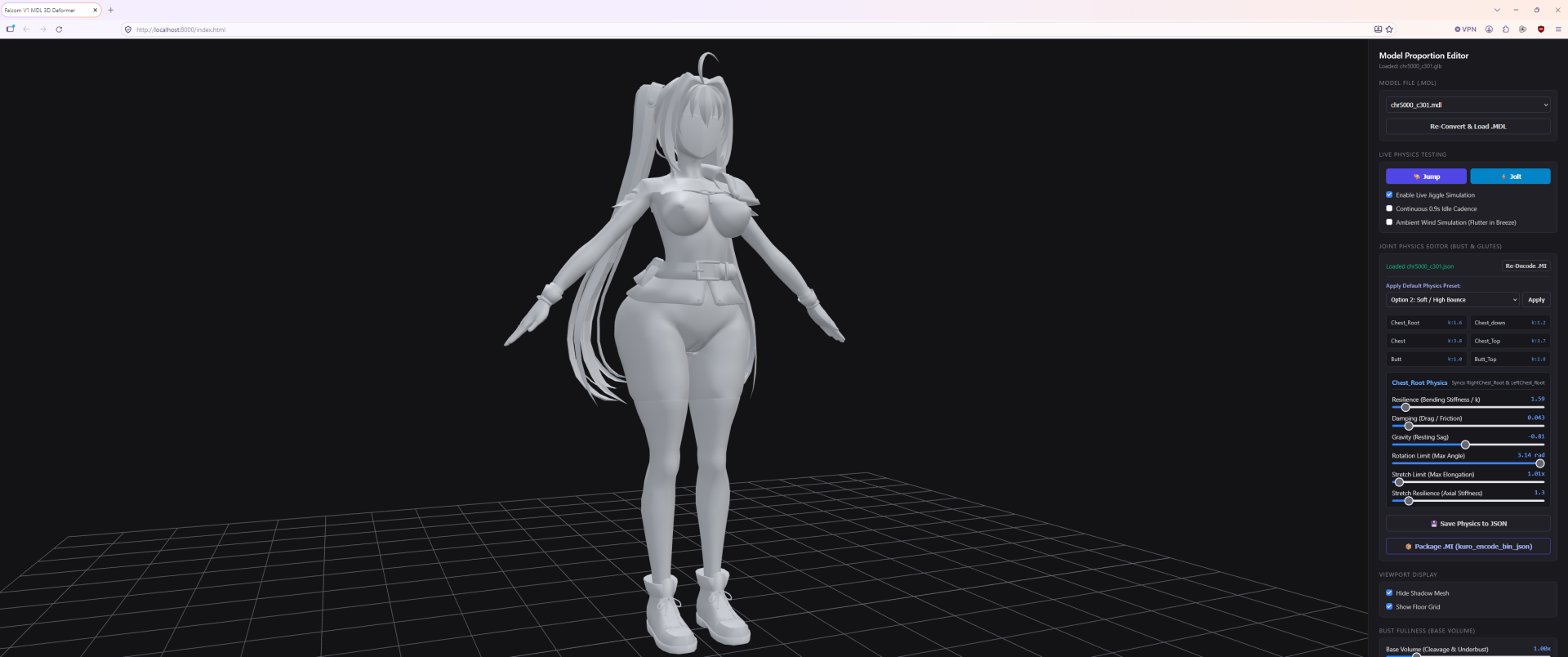Enable Continuous 0.9s Idle Cadence checkbox
This screenshot has height=657, width=1568.
[1389, 208]
